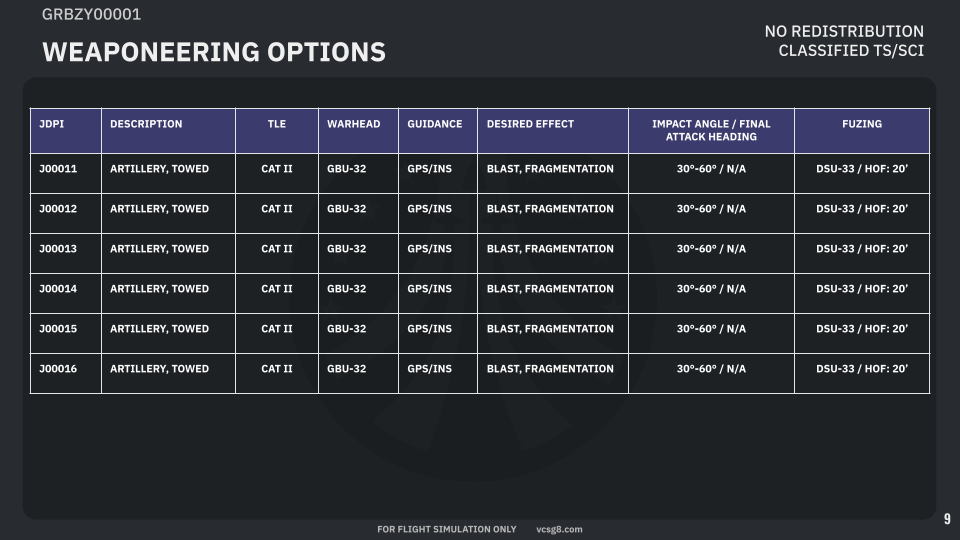Select the GPS/INS guidance cell for J00015
The width and height of the screenshot is (960, 540).
430,329
